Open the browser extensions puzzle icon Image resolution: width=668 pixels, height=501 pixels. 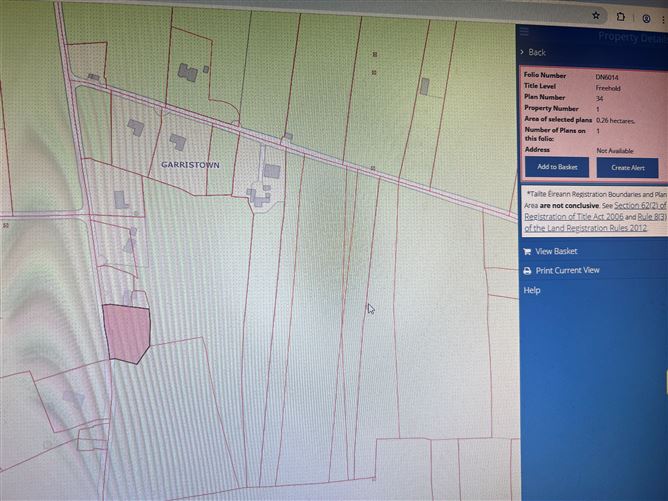pyautogui.click(x=621, y=17)
